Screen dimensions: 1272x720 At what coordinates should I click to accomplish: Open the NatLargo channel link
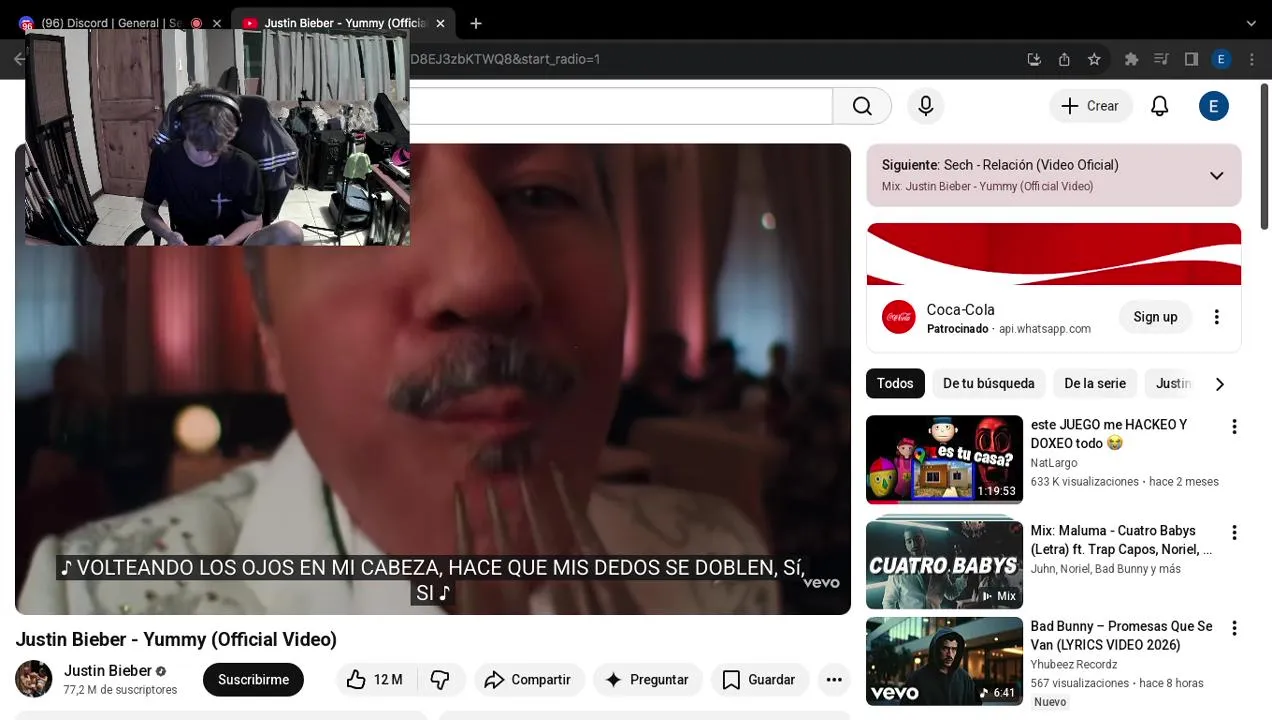click(x=1054, y=463)
